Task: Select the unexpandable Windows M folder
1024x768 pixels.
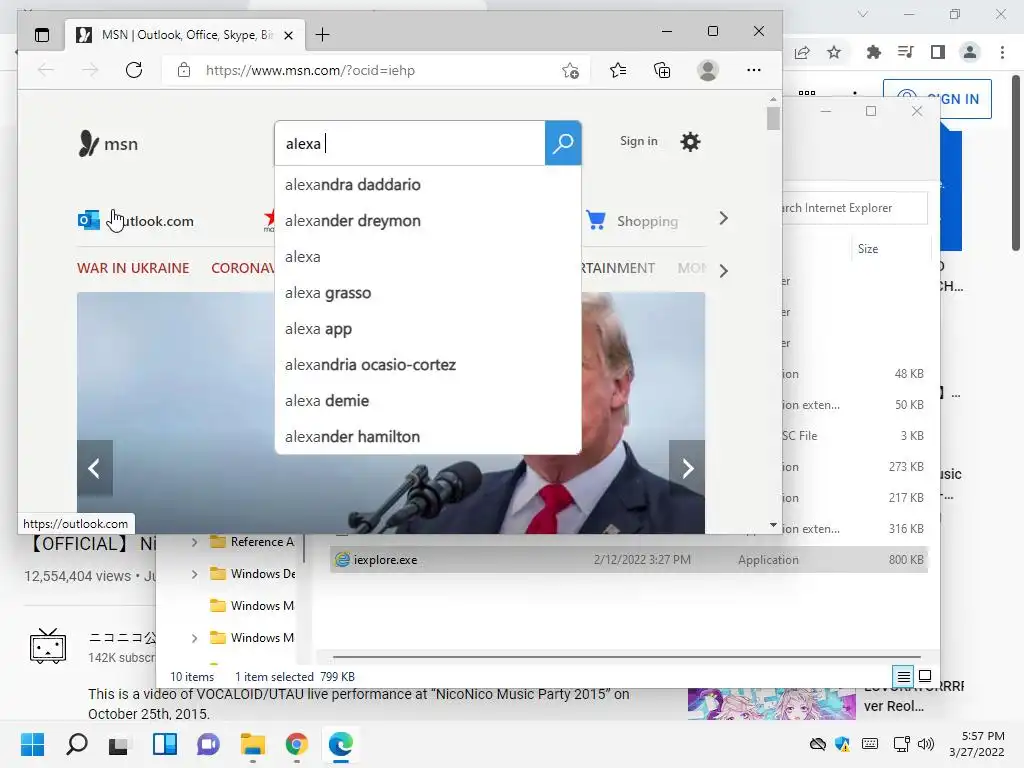Action: point(252,606)
